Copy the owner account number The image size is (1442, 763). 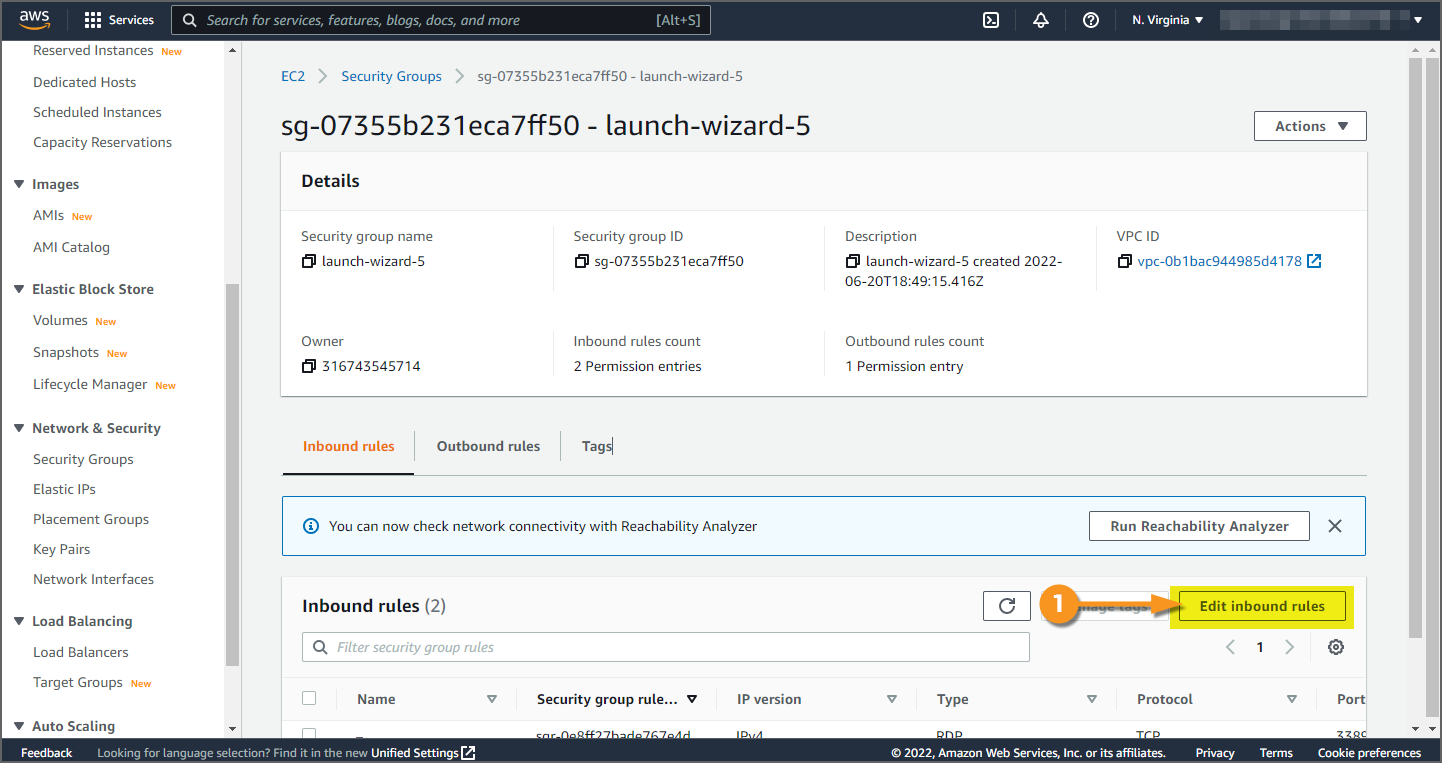(309, 367)
